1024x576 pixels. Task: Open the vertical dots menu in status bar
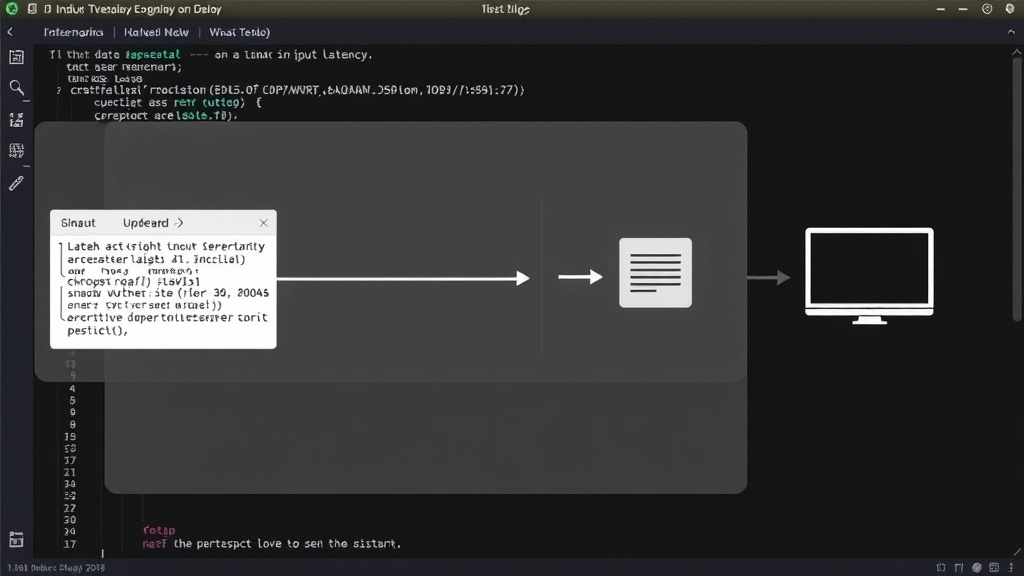point(1012,568)
